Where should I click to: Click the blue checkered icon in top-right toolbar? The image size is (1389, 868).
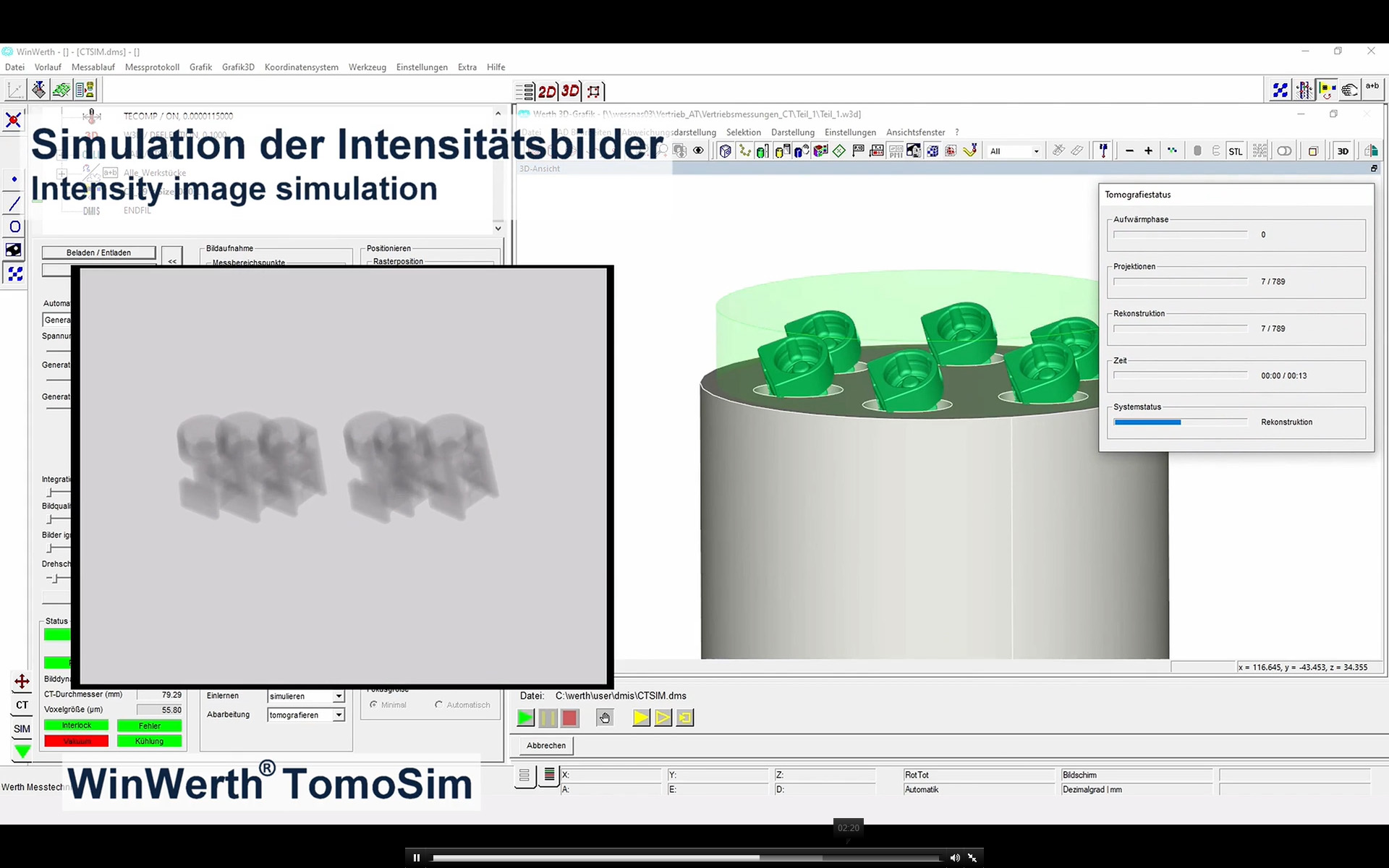[x=1280, y=90]
